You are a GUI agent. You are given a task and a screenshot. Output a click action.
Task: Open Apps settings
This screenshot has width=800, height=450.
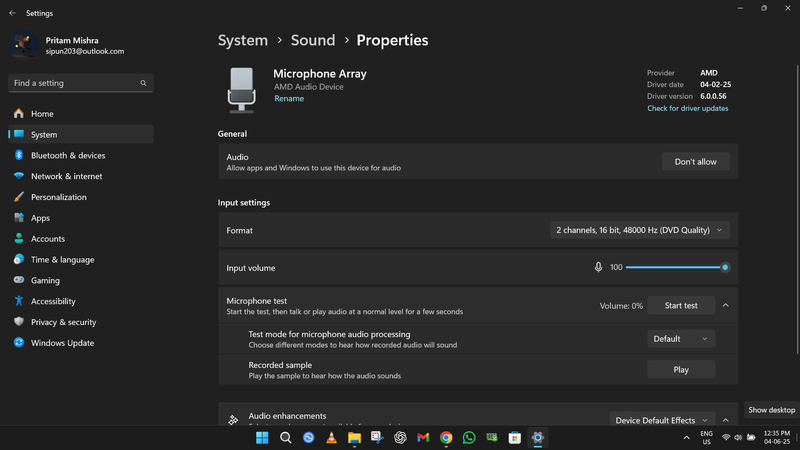click(81, 218)
